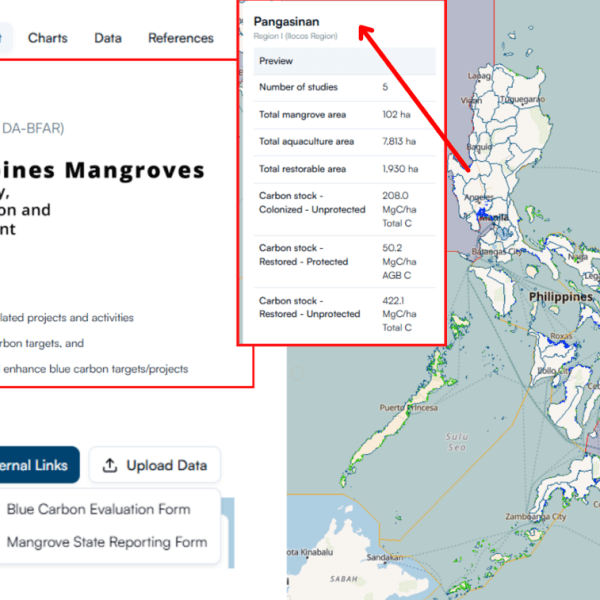Select the References tab

click(x=181, y=38)
